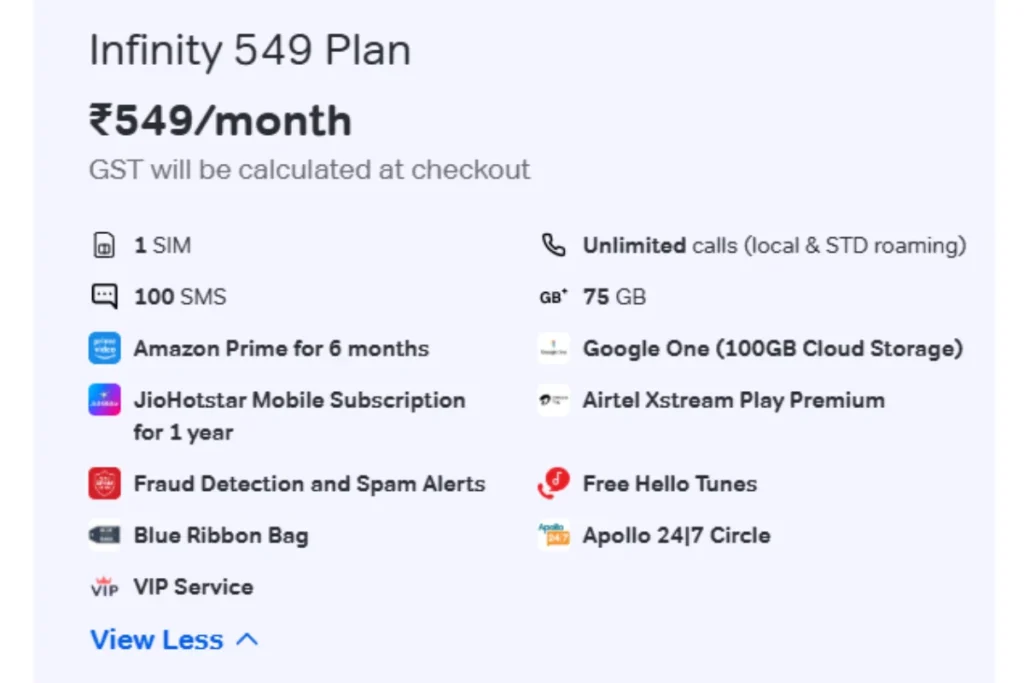
Task: Click the GB data icon
Action: click(553, 297)
